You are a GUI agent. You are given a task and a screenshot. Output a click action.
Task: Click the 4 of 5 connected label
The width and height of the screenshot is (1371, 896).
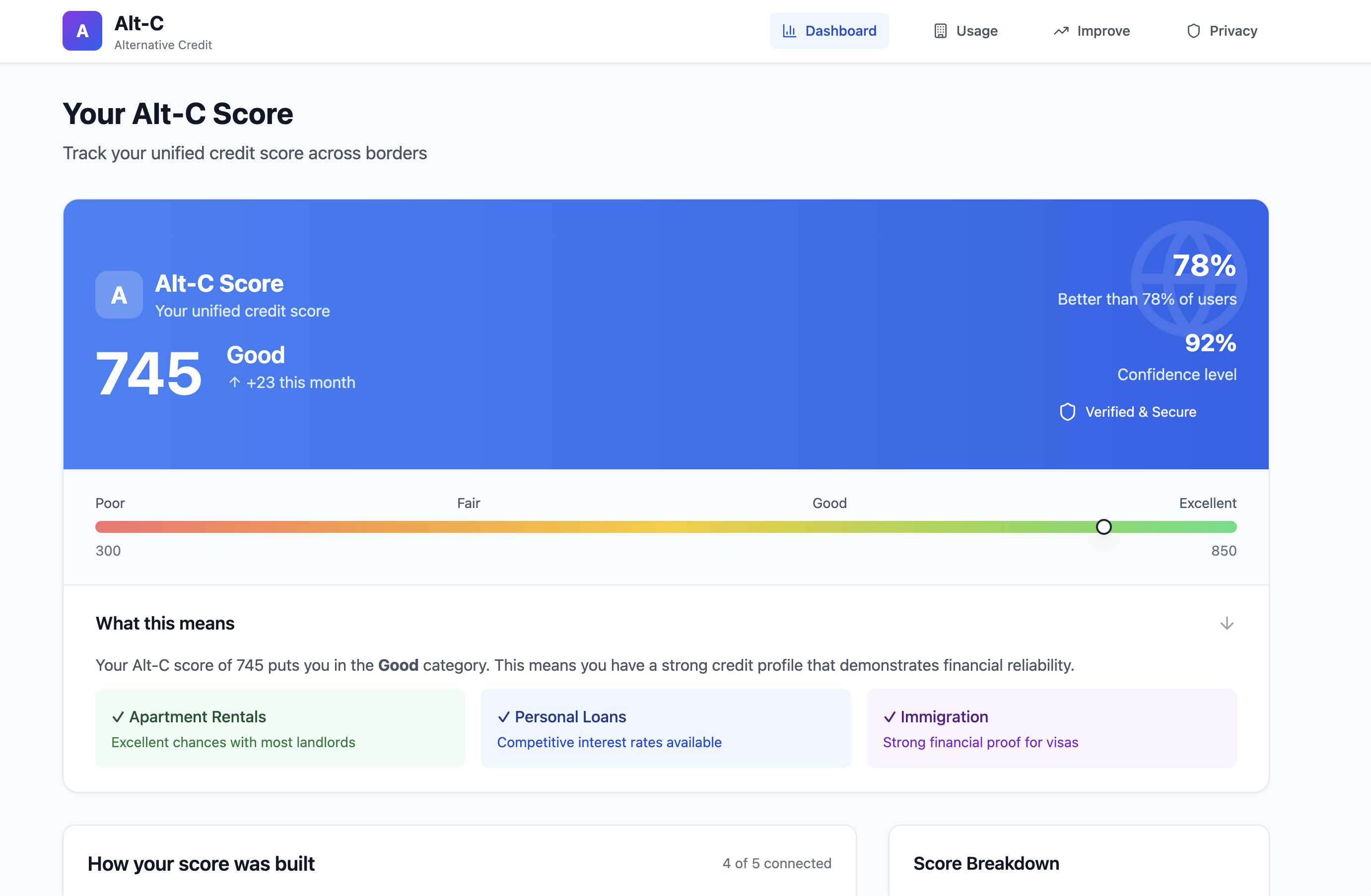click(776, 863)
